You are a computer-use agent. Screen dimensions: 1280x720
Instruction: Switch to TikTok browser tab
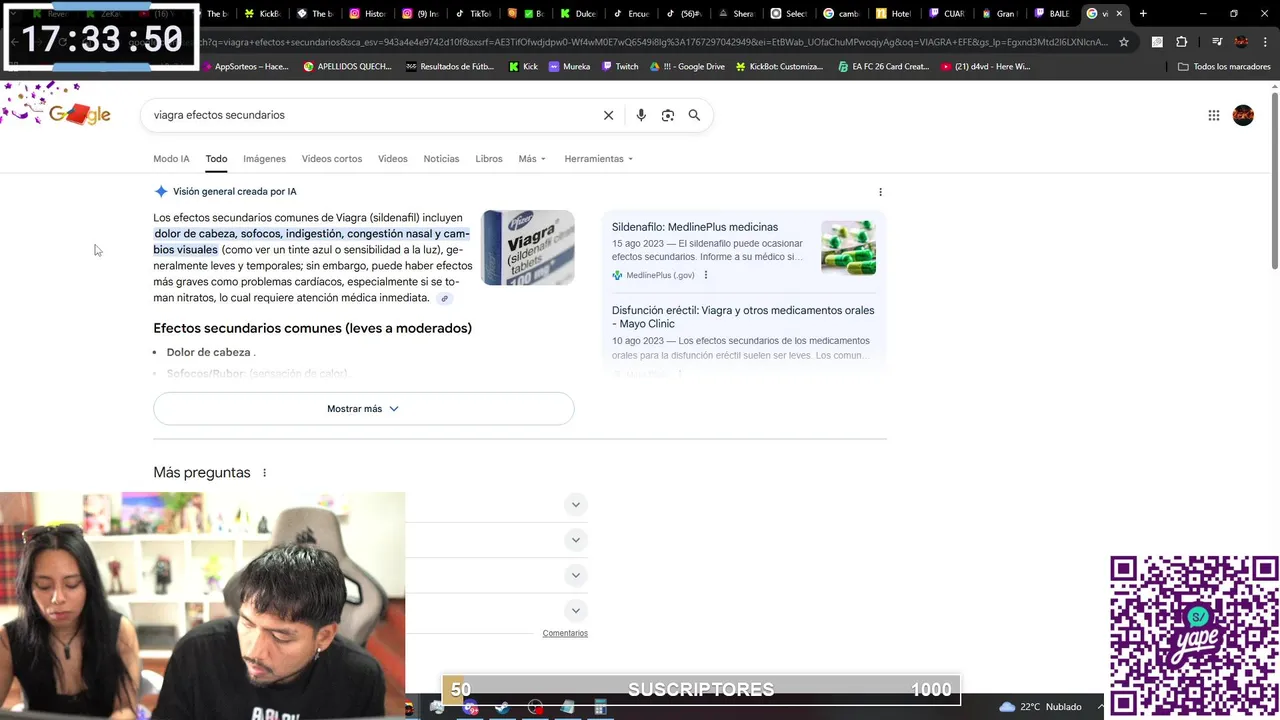click(473, 14)
